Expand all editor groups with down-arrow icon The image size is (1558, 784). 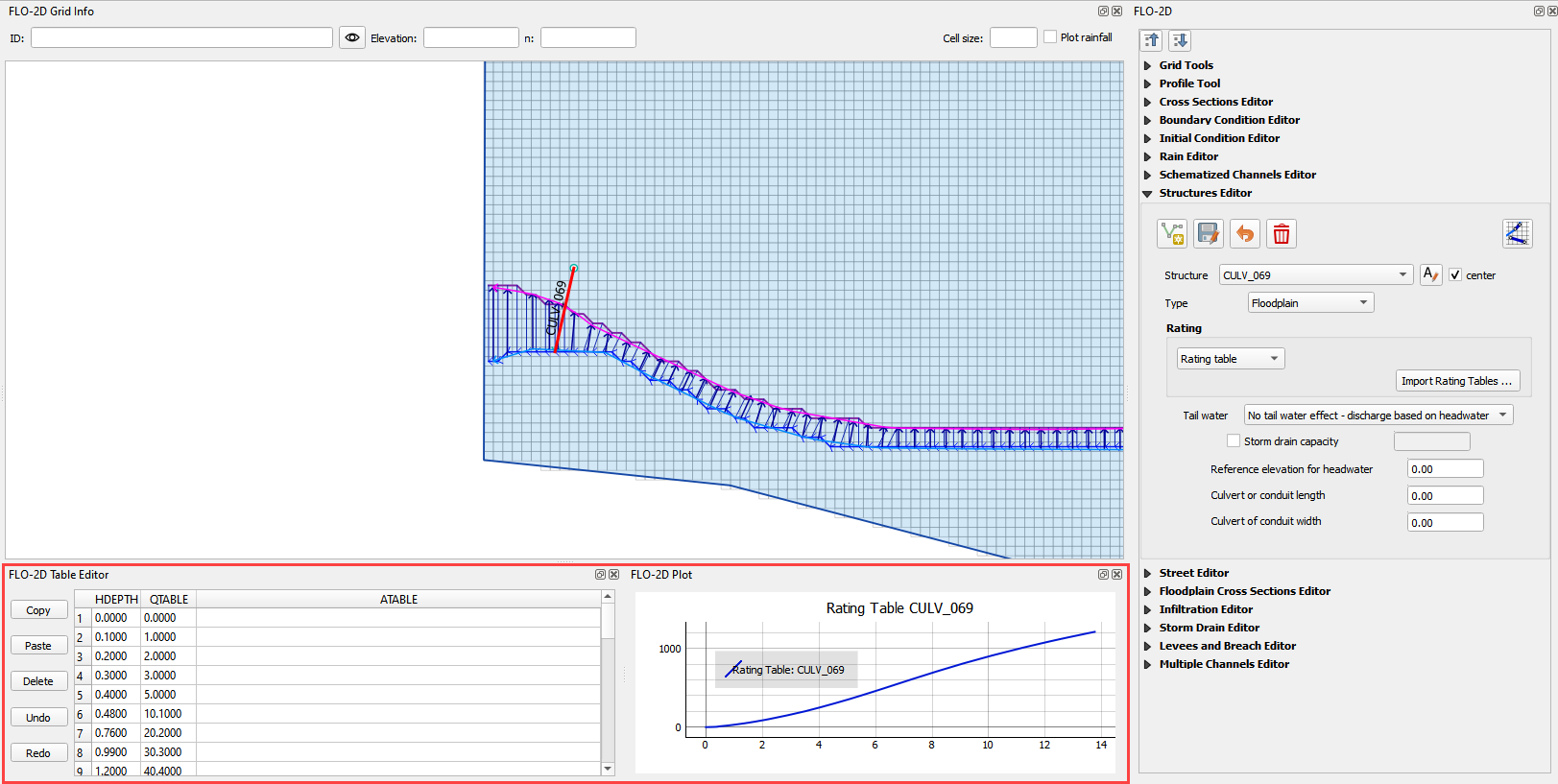[x=1180, y=40]
